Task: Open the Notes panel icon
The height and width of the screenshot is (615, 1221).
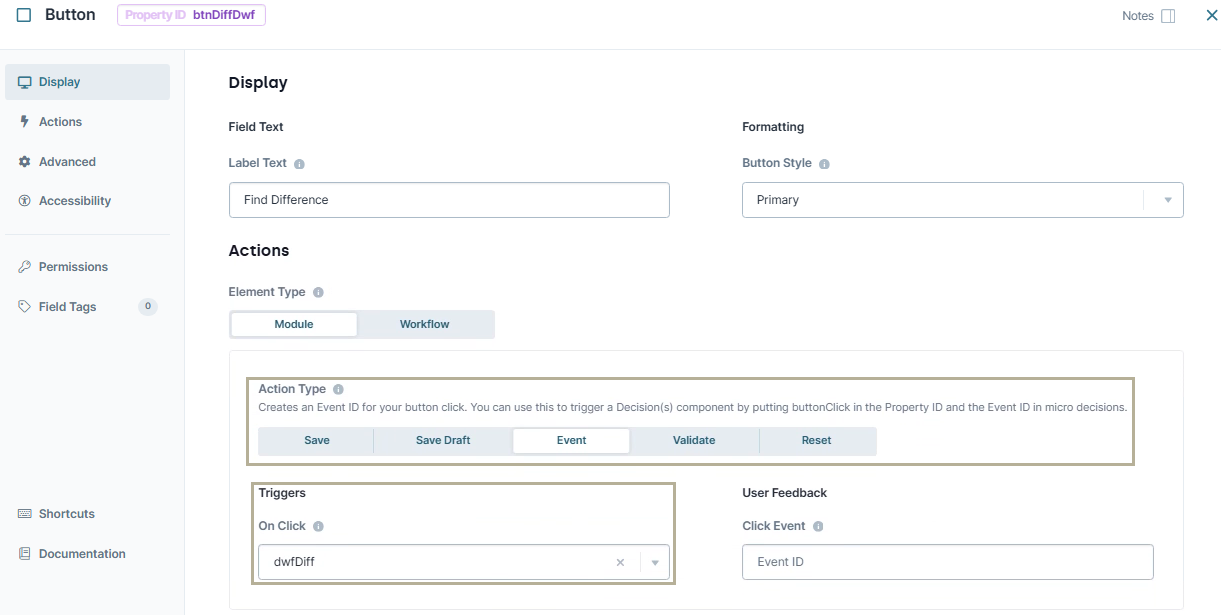Action: [x=1167, y=16]
